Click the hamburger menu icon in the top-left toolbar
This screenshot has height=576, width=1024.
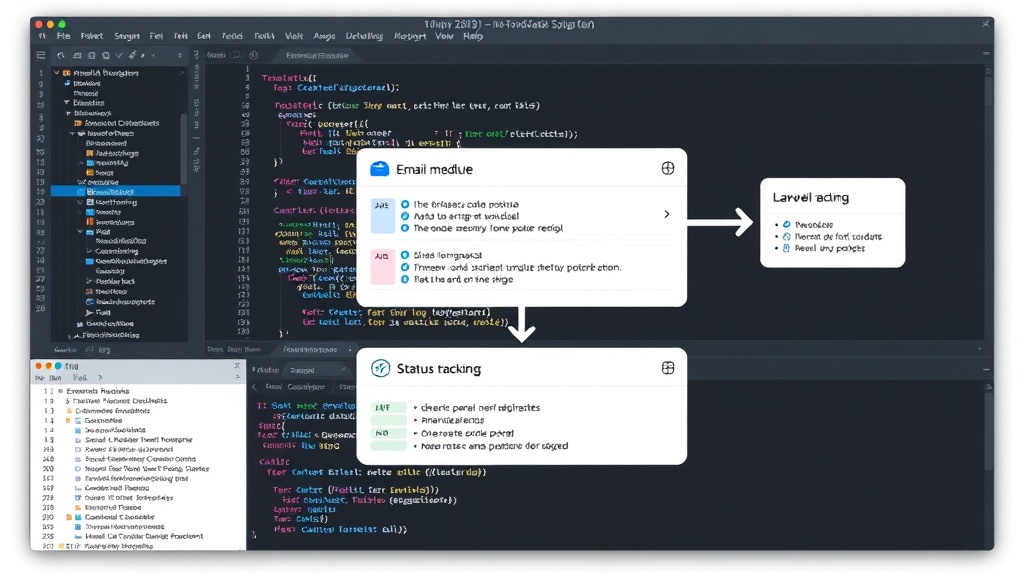pos(41,56)
